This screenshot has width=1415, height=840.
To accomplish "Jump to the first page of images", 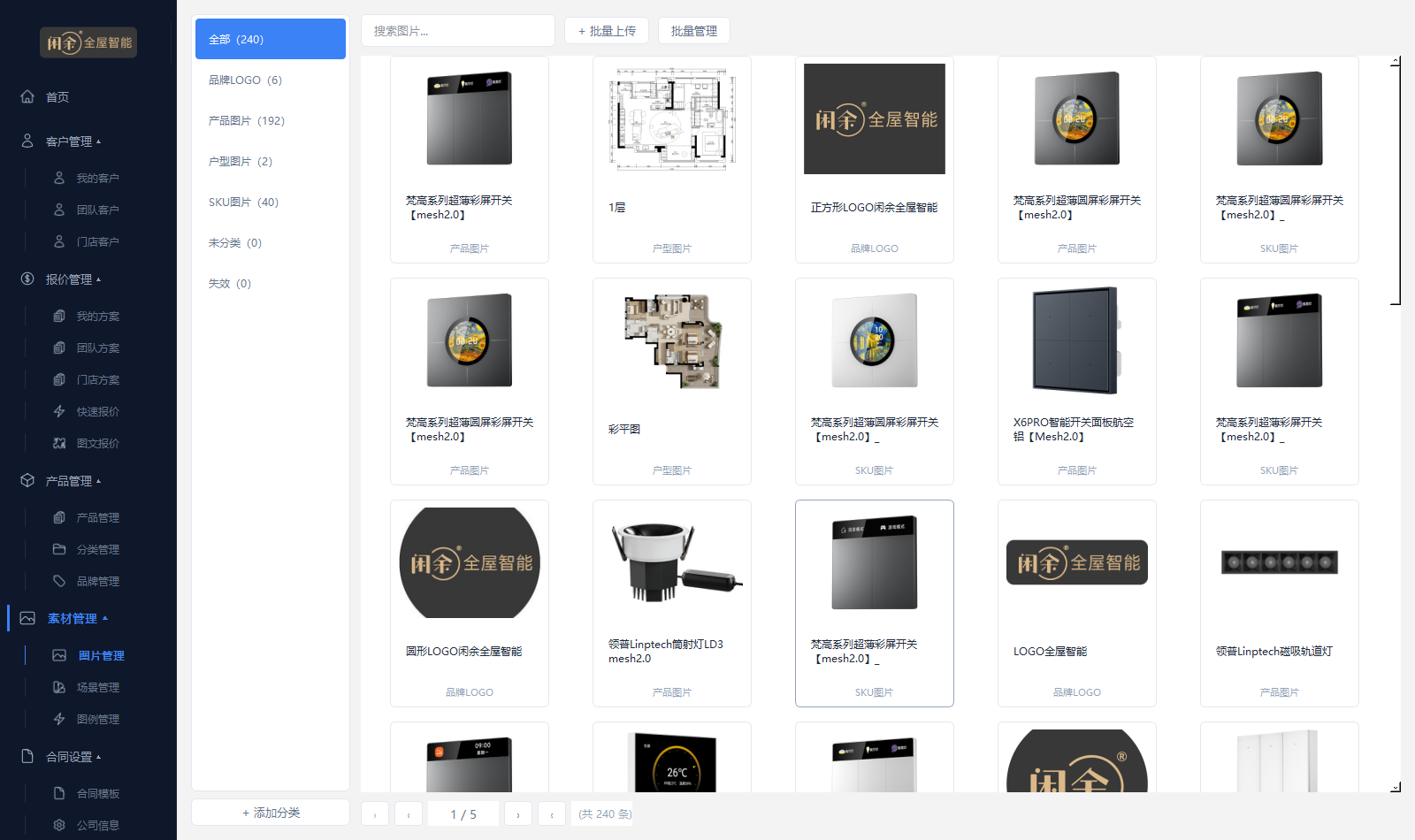I will click(x=375, y=814).
